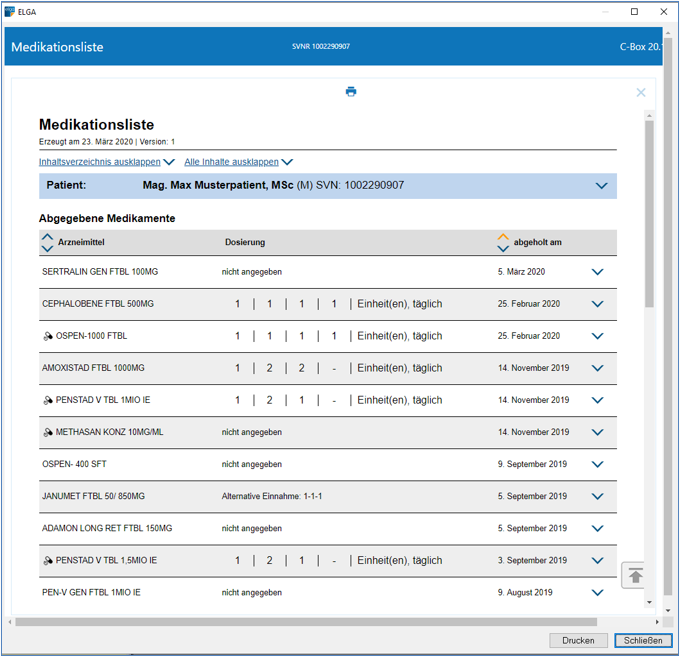
Task: Click the ELGA app icon in title bar
Action: point(10,12)
